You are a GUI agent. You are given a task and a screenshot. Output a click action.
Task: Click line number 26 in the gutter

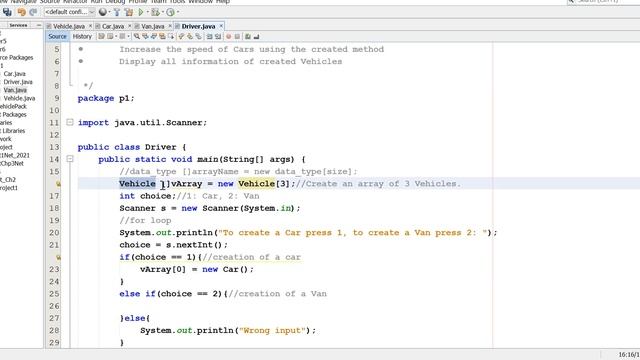point(54,306)
